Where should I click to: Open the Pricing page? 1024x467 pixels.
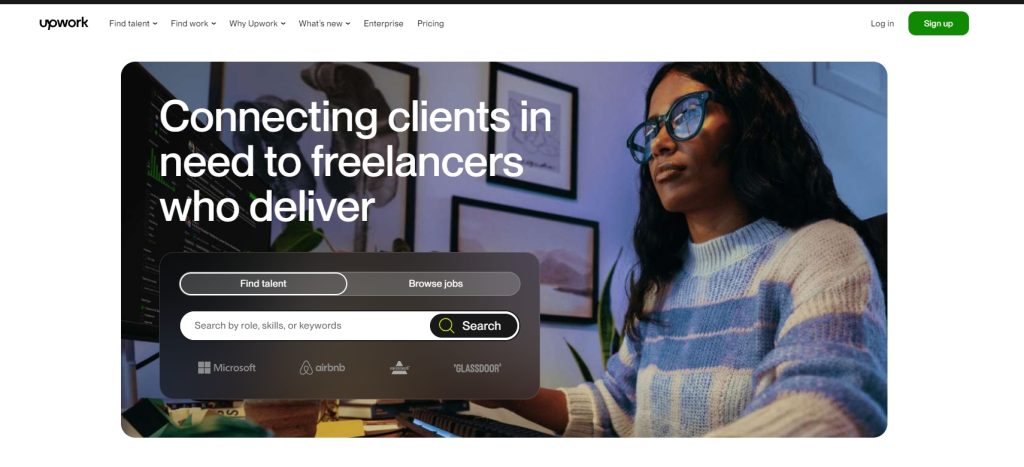430,24
